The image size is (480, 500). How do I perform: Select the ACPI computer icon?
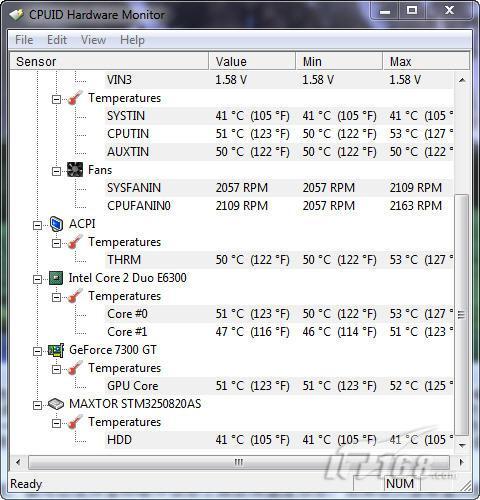pyautogui.click(x=56, y=224)
